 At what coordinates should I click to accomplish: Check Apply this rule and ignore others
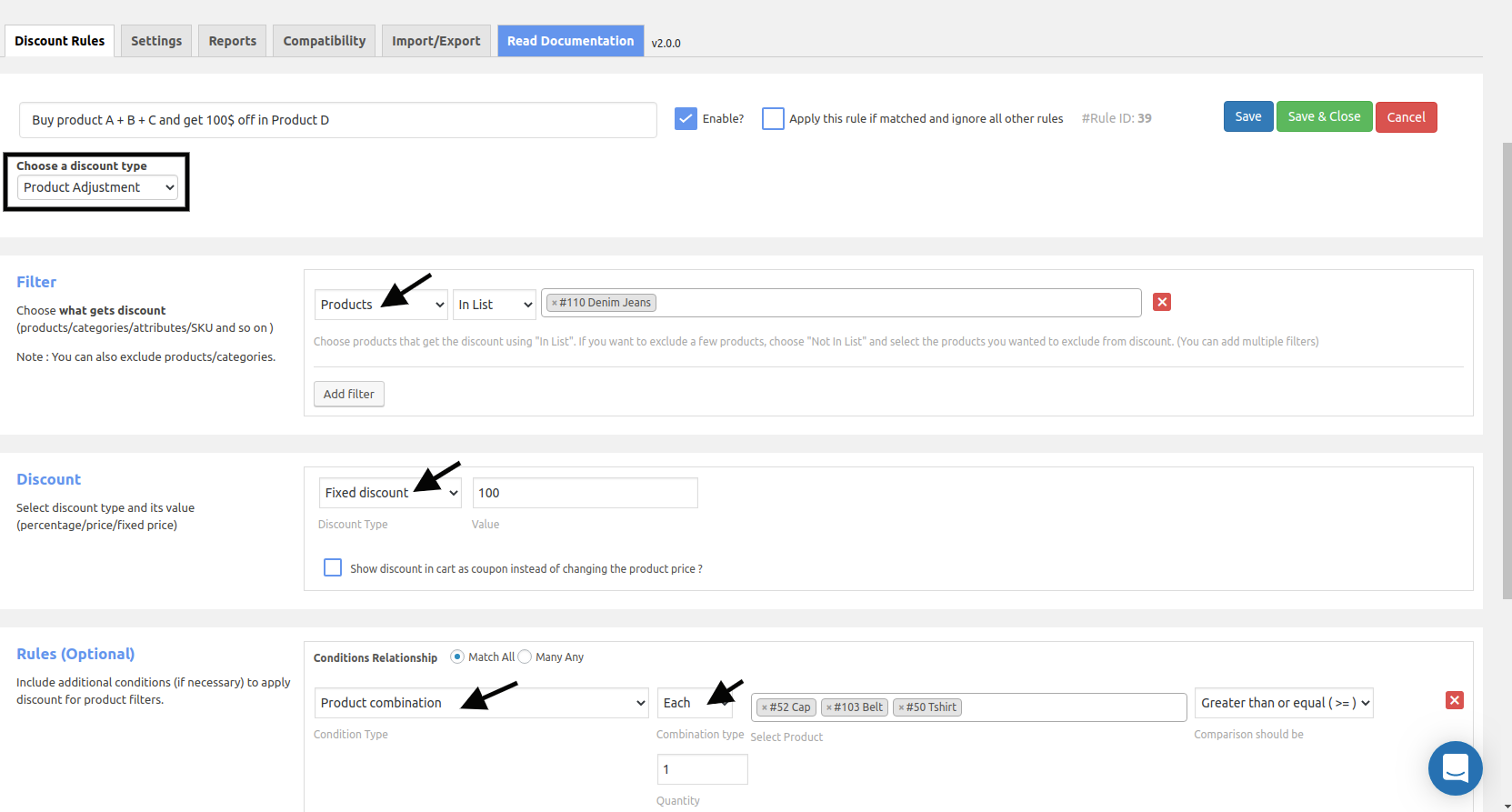773,118
